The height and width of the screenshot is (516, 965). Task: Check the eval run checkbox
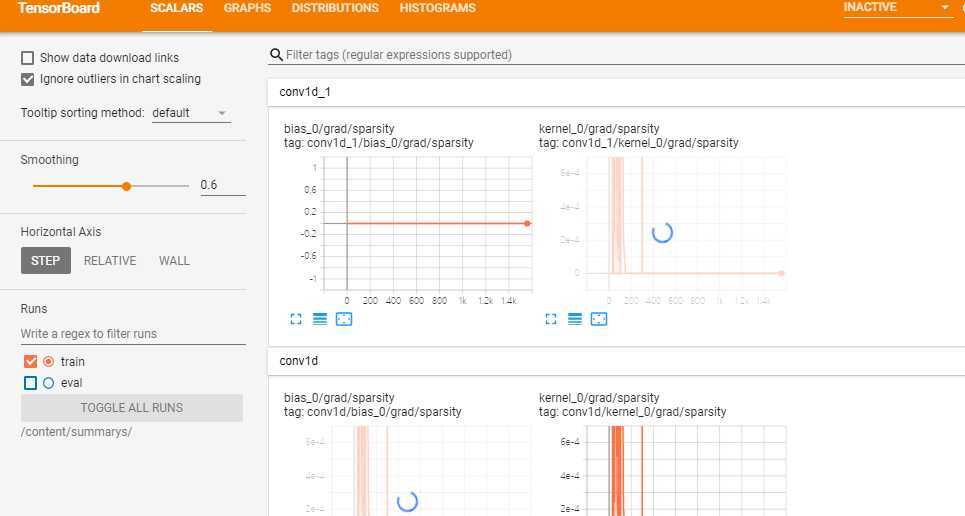30,383
